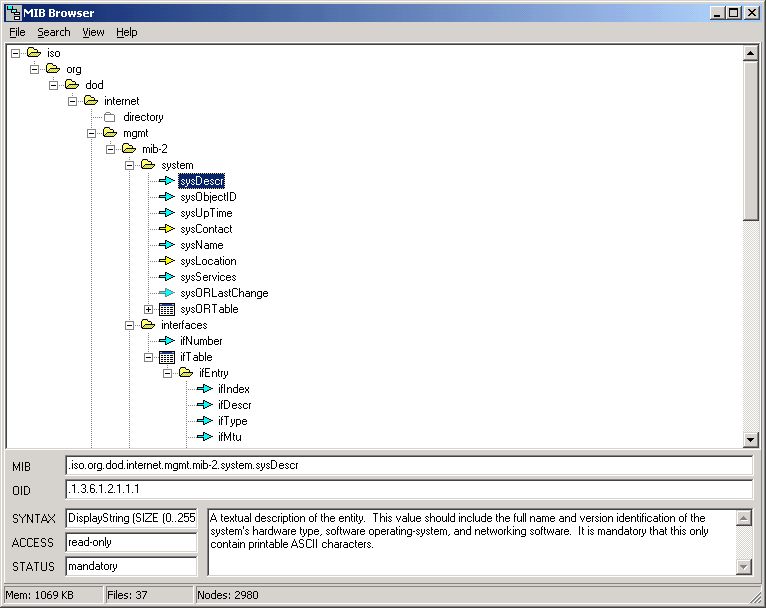Click the empty folder icon beside directory

pyautogui.click(x=110, y=117)
